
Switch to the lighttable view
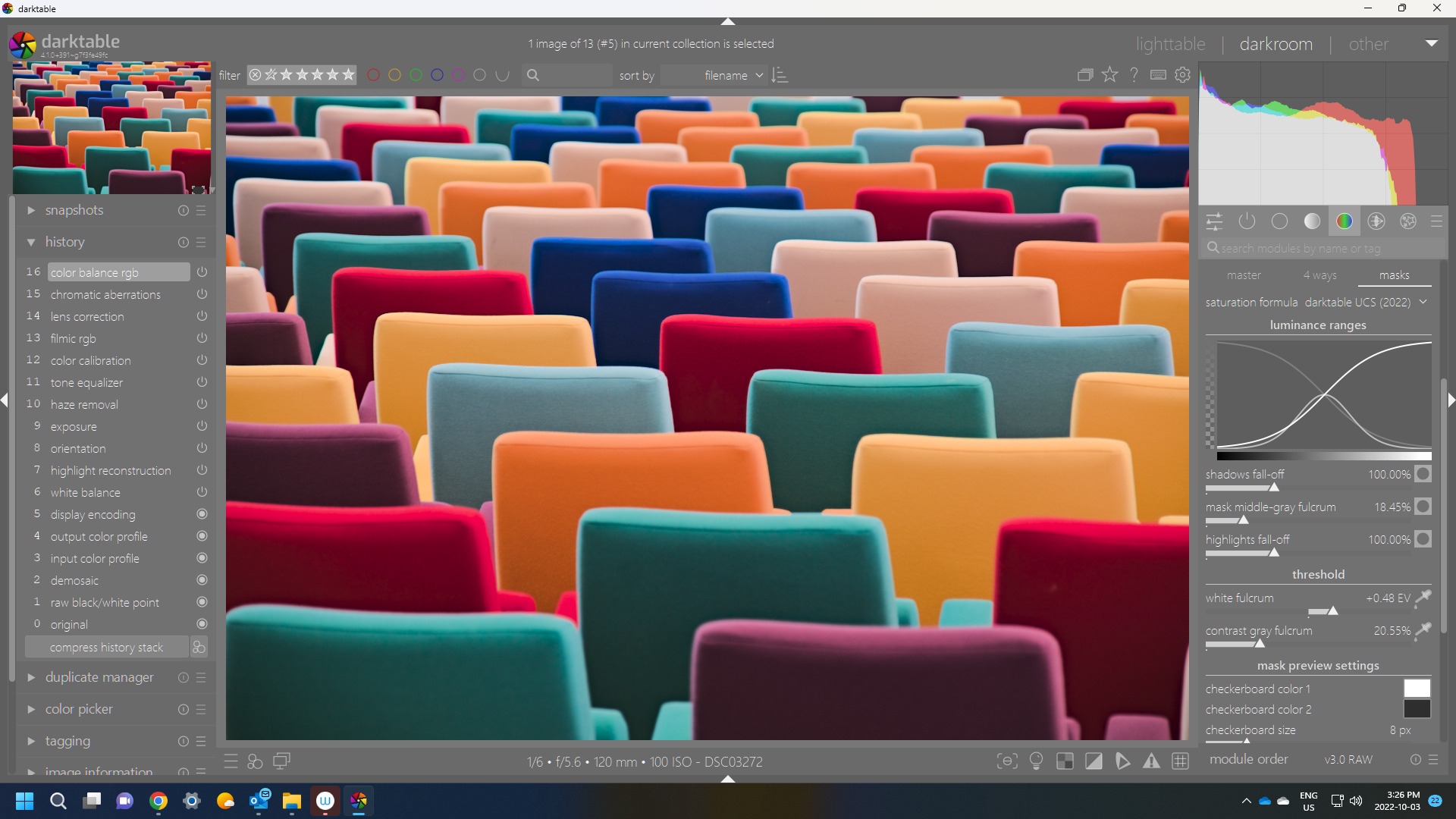[1170, 44]
